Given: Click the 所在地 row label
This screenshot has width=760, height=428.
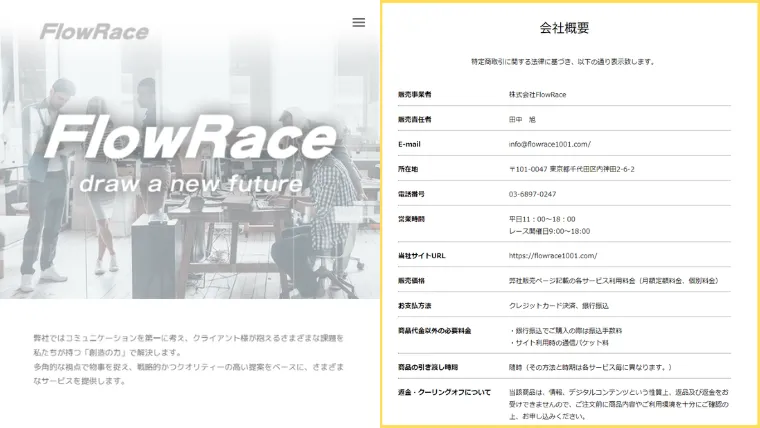Looking at the screenshot, I should (408, 169).
